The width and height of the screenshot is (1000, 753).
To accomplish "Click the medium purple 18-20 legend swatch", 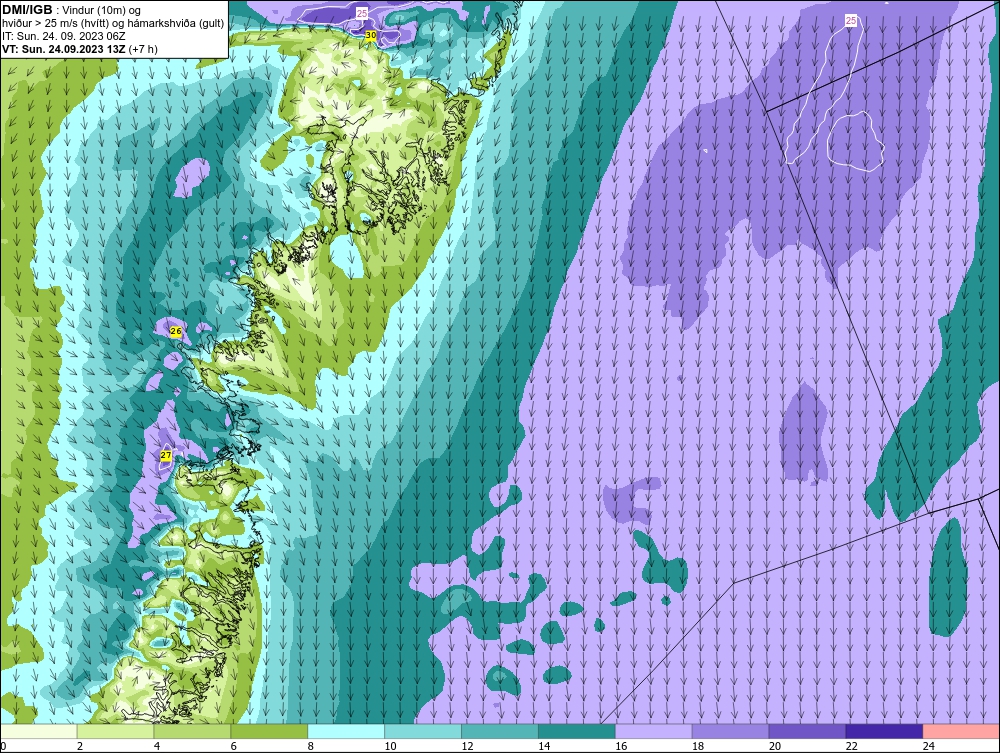I will [x=730, y=731].
